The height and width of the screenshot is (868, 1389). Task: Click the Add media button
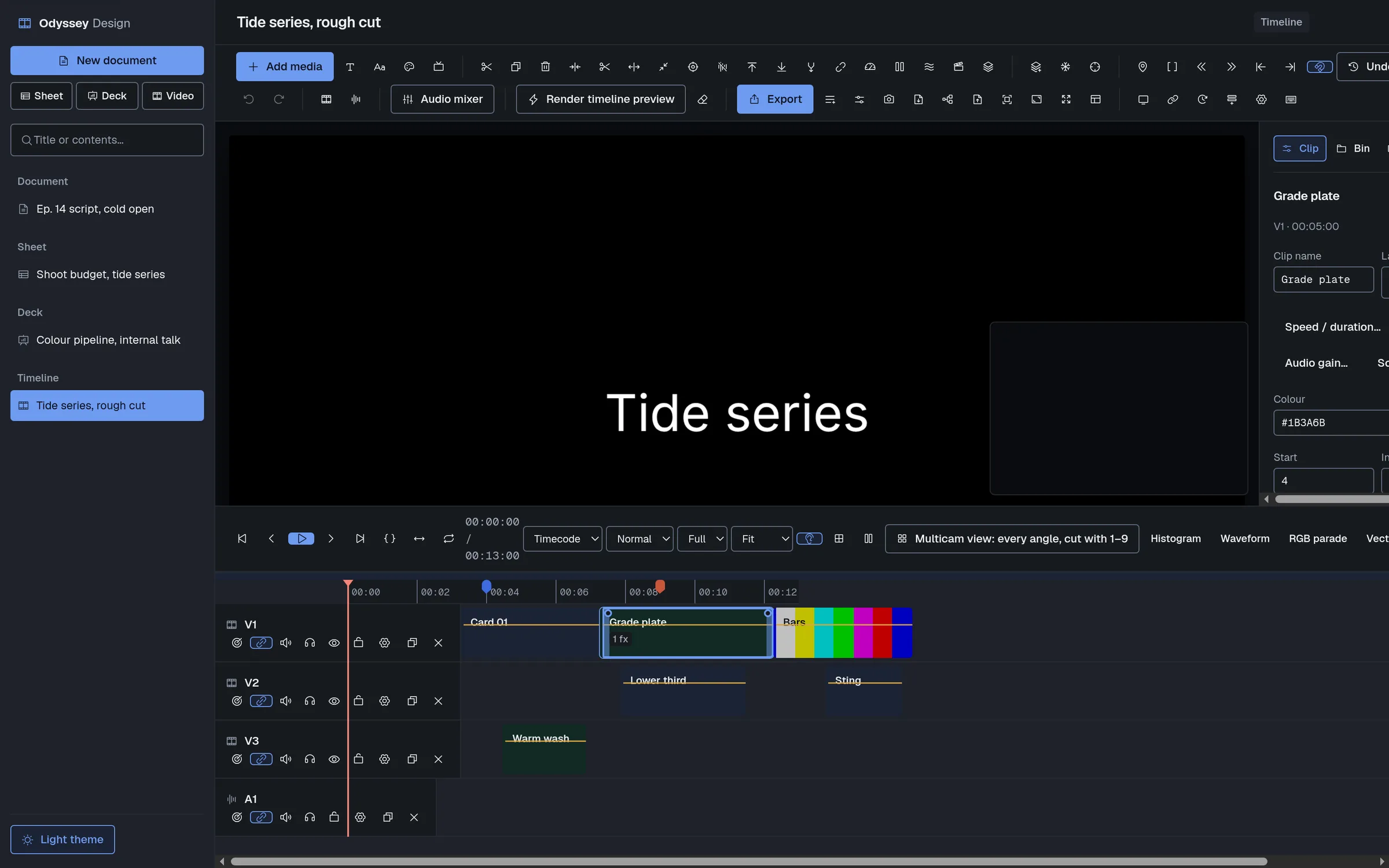pyautogui.click(x=285, y=67)
